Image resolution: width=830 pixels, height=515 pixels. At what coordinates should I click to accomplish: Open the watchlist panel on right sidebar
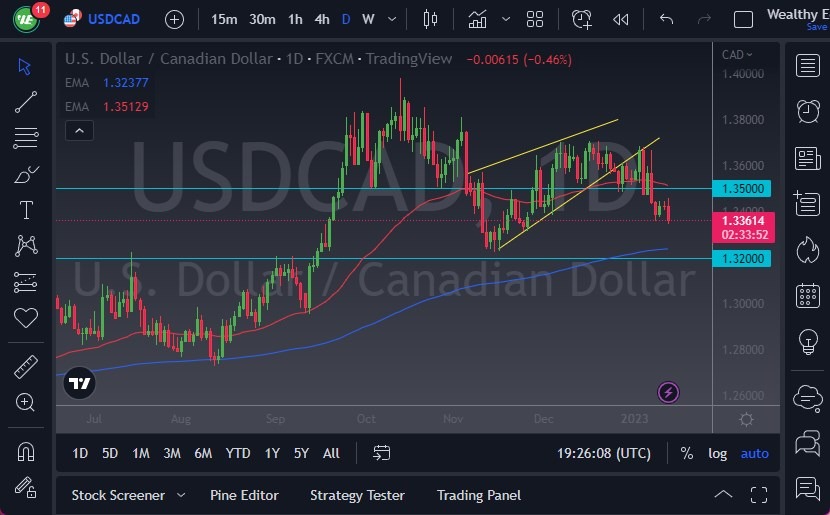coord(807,66)
